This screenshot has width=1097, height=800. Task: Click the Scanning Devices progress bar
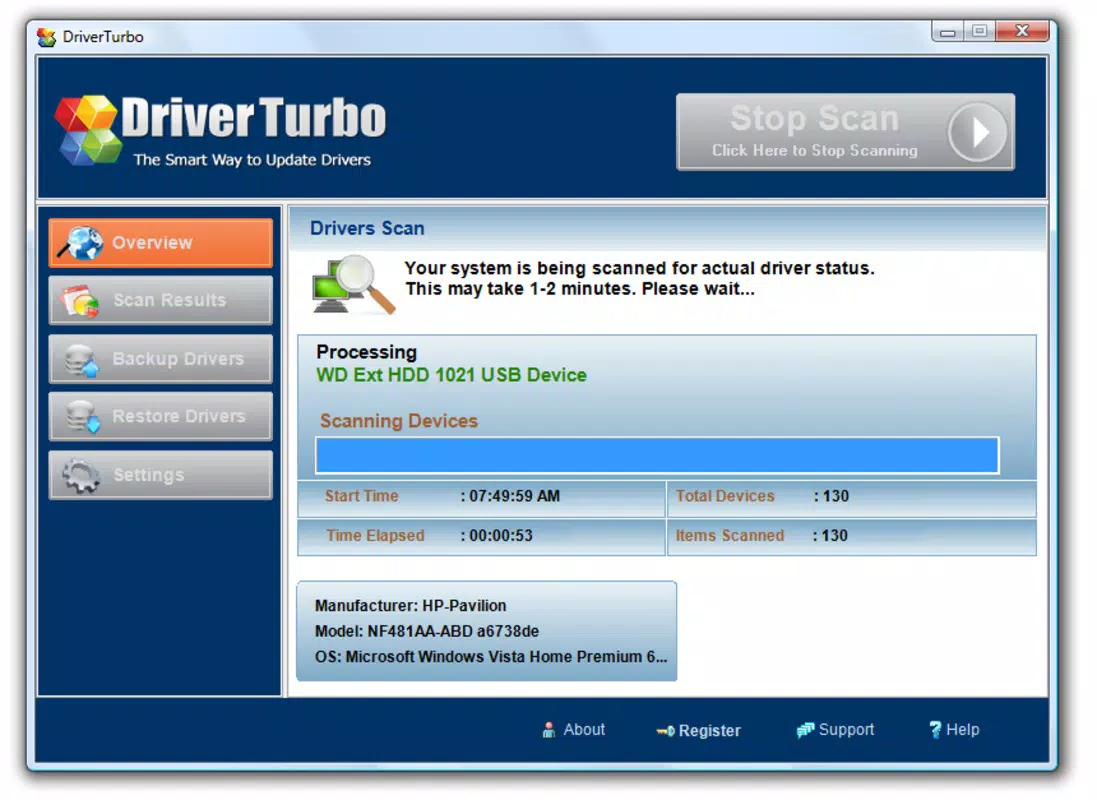pos(657,456)
